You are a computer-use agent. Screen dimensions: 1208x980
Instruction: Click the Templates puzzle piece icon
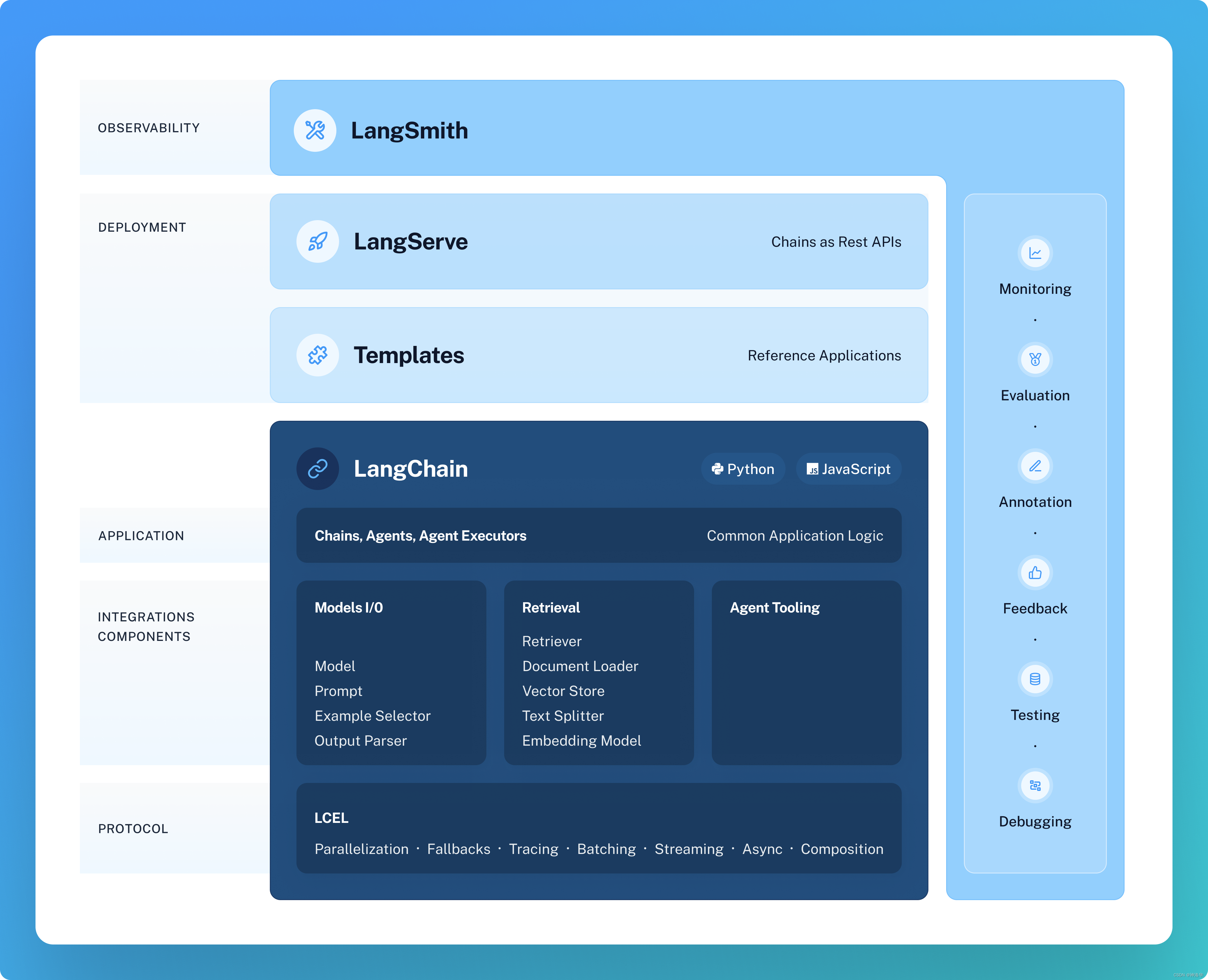[318, 355]
